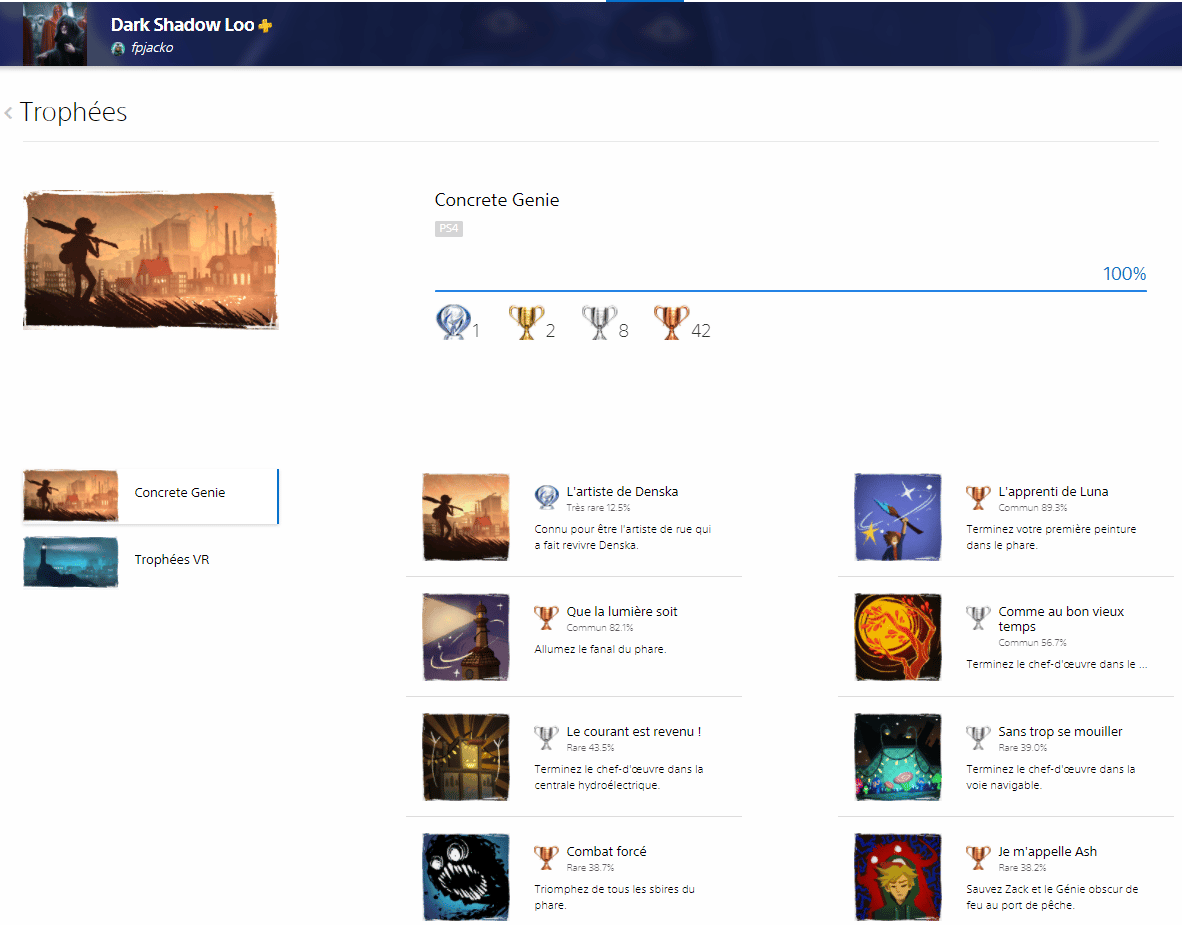Click the Très rare 12.5% rarity label
This screenshot has height=925, width=1182.
599,507
